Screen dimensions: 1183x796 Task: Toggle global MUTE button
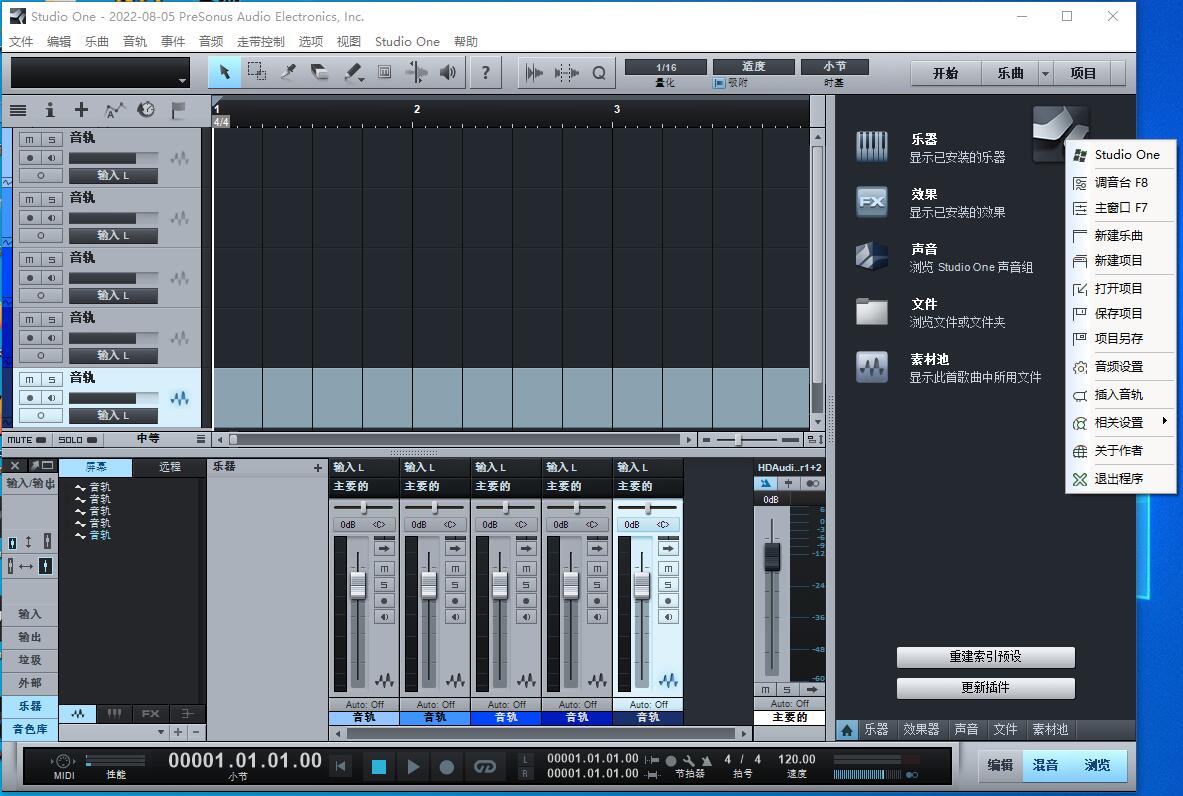point(26,440)
